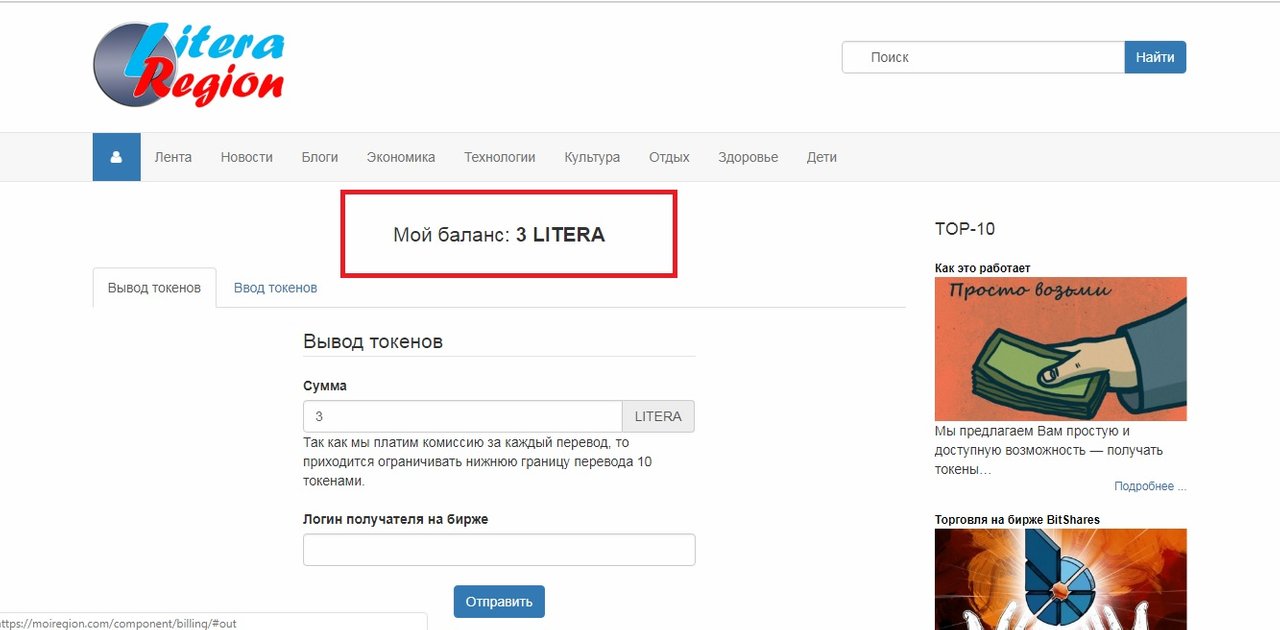Click the BitShares logo thumbnail

(1061, 579)
